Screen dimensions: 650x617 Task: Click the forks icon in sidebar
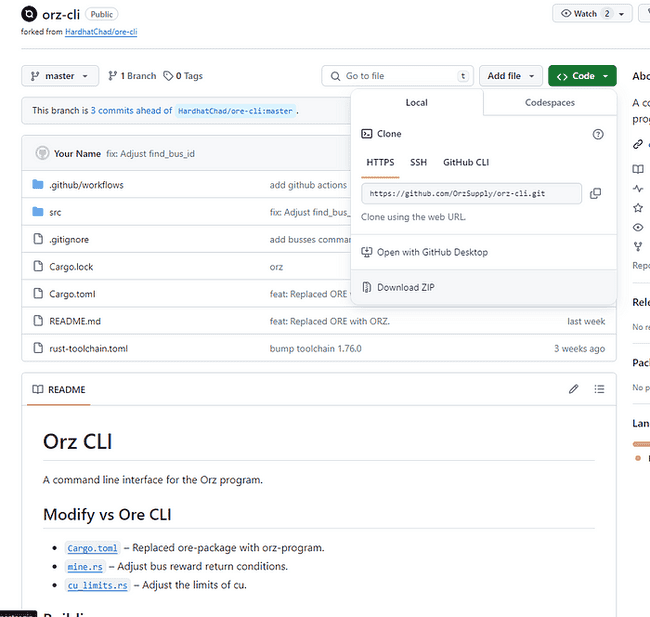638,247
